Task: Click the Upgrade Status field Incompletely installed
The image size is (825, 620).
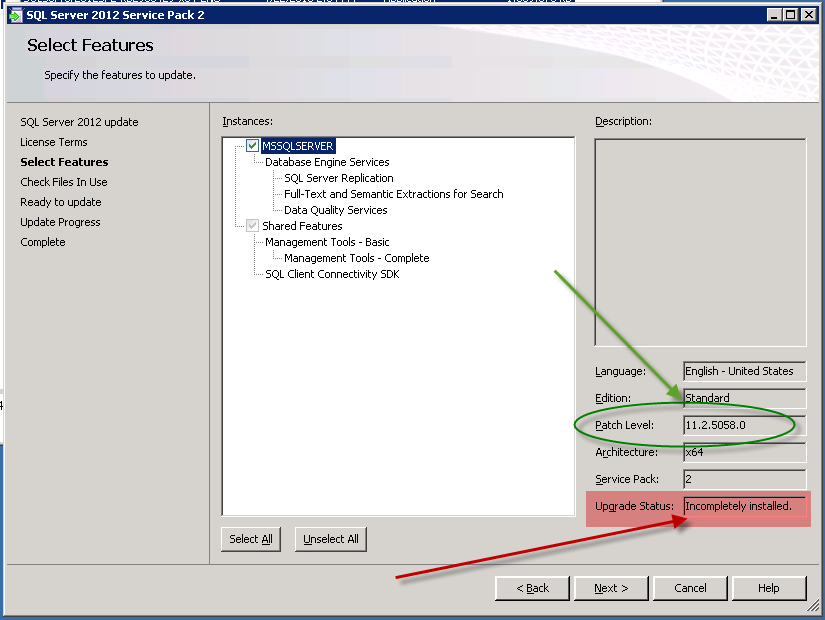Action: tap(744, 506)
